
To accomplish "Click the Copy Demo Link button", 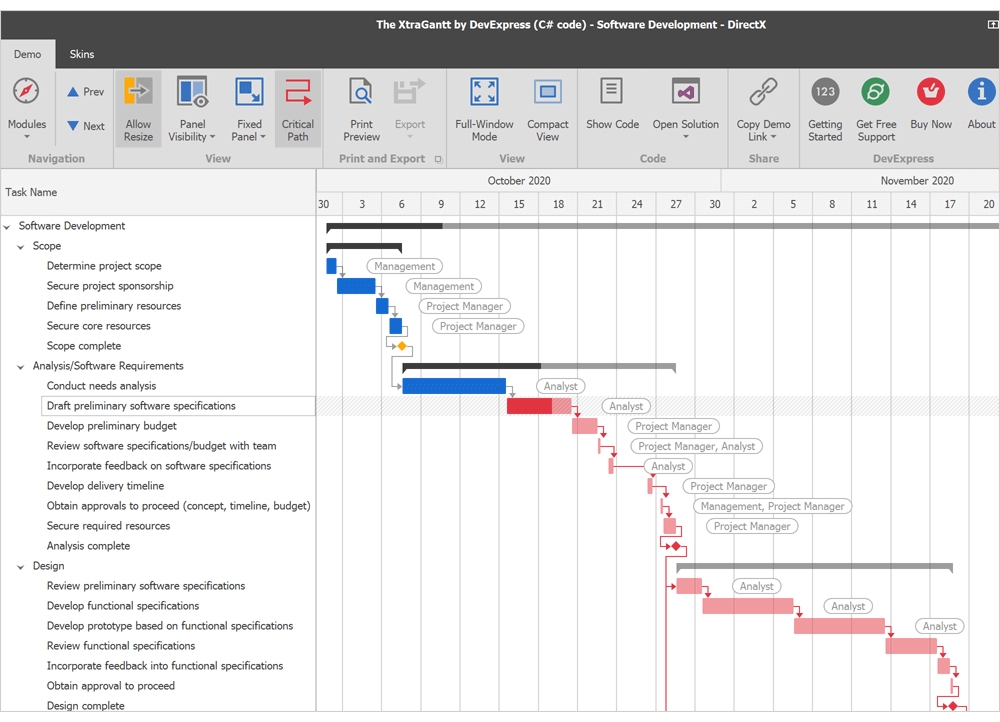I will tap(762, 105).
